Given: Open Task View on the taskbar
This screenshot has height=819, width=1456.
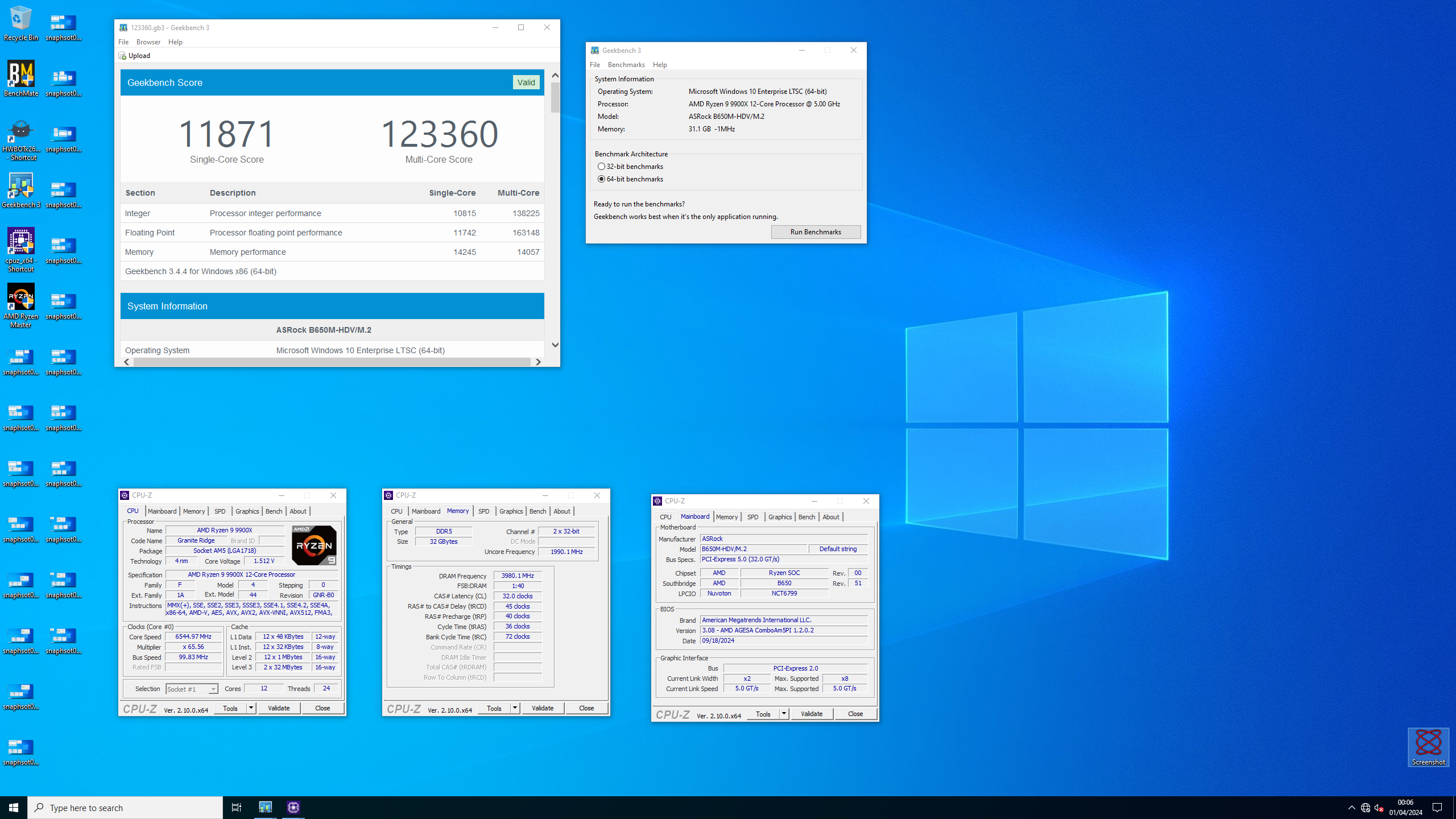Looking at the screenshot, I should click(x=237, y=808).
